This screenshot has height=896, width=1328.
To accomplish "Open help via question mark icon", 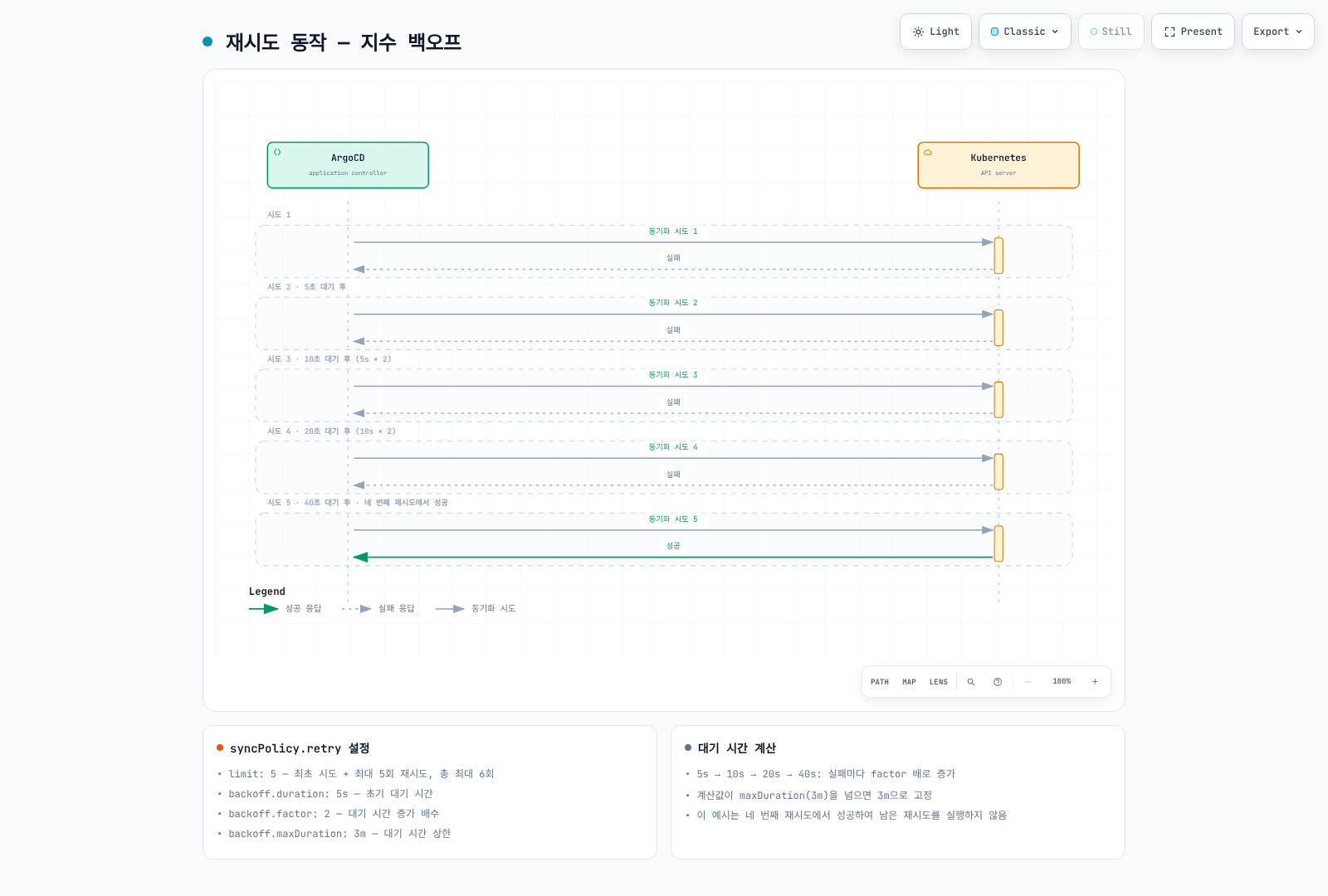I will coord(998,682).
